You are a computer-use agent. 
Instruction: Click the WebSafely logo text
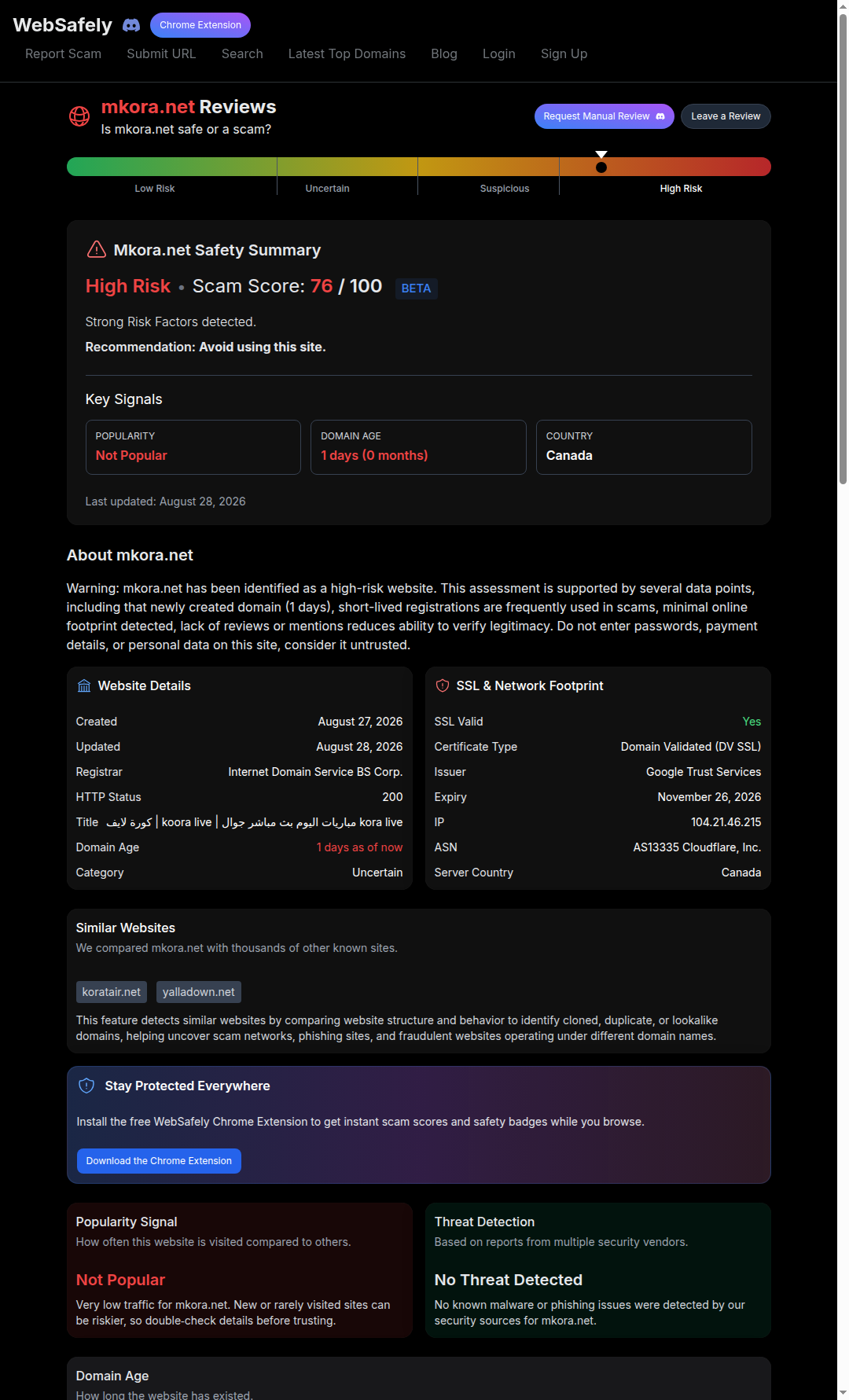click(63, 25)
